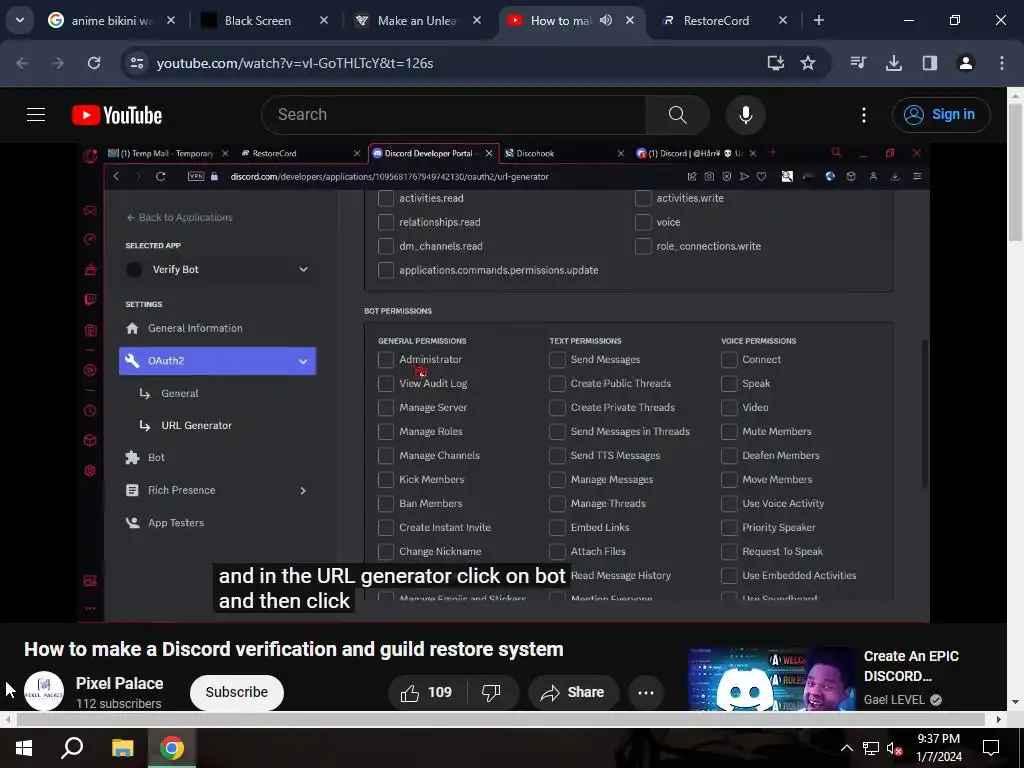The height and width of the screenshot is (768, 1024).
Task: Switch to Make an Unlea tab
Action: click(x=417, y=20)
